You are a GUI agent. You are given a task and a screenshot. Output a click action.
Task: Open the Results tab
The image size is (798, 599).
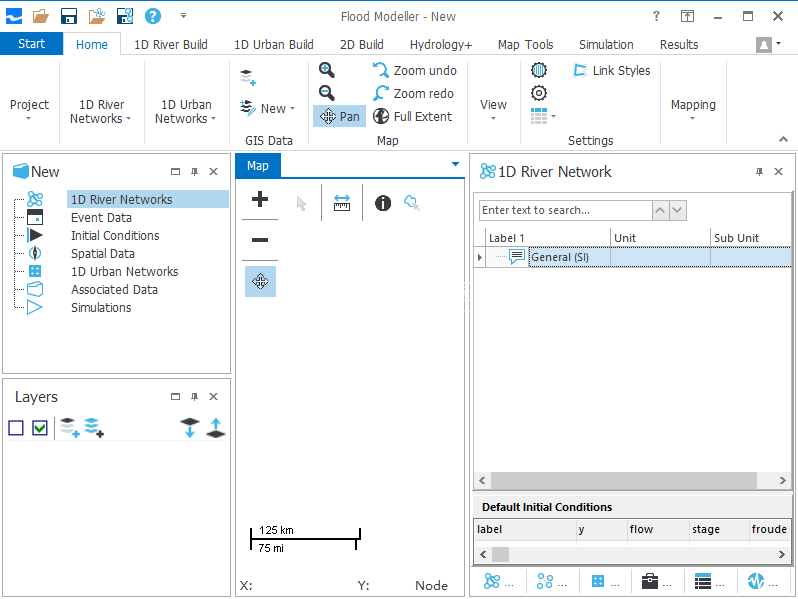(679, 44)
